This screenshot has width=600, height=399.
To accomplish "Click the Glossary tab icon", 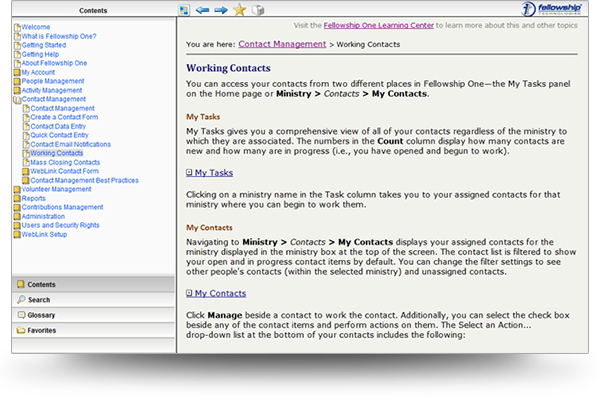I will 21,315.
